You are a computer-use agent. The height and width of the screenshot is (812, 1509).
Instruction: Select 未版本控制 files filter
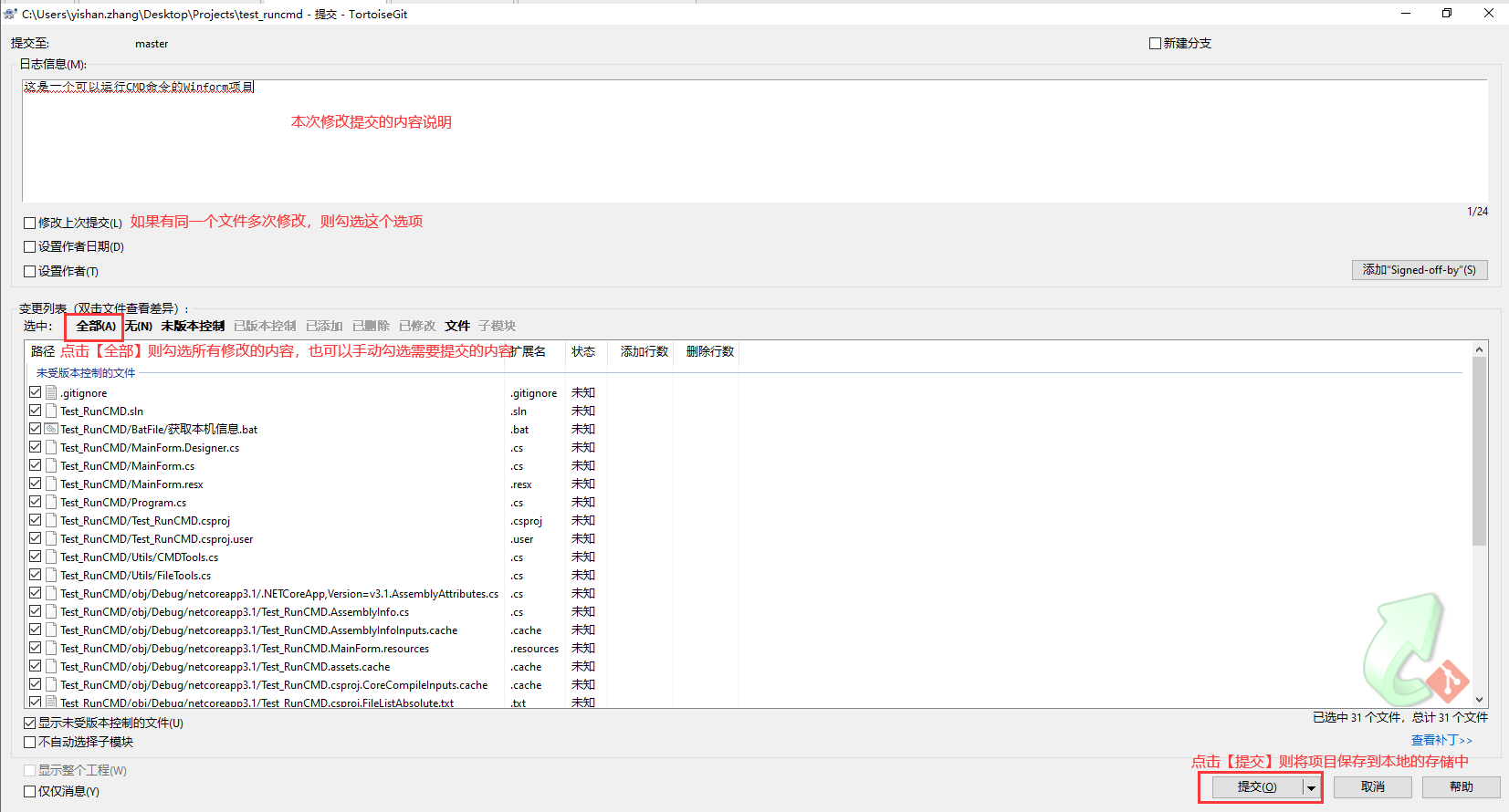(x=193, y=326)
